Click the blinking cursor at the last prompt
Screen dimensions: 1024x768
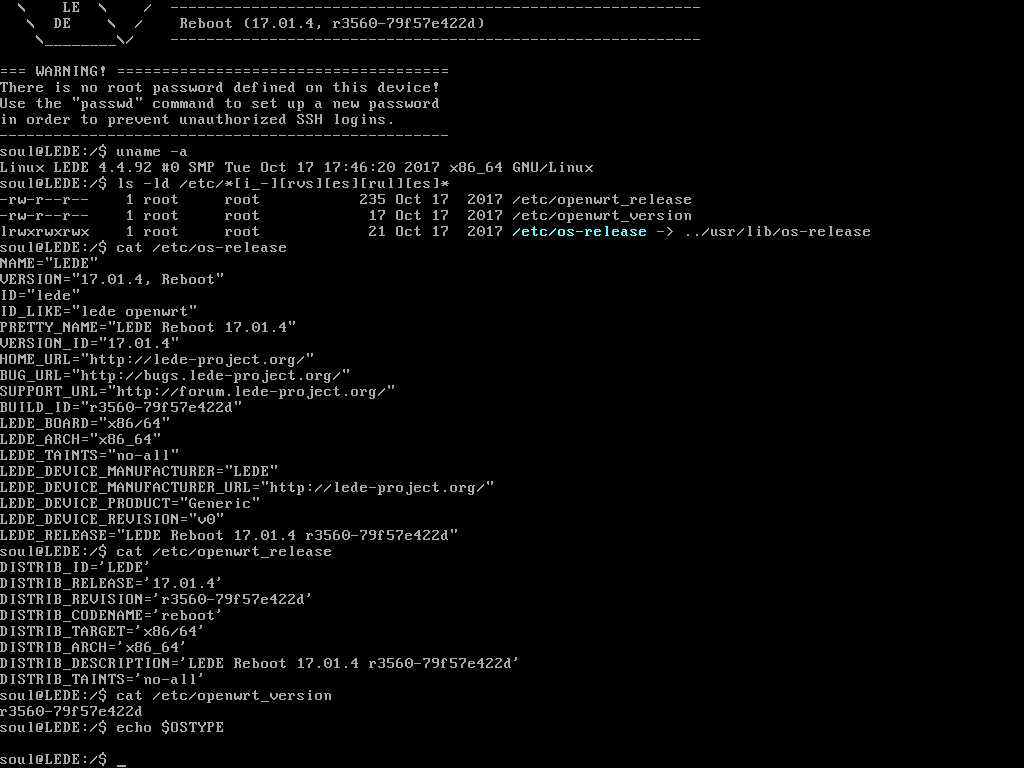(x=121, y=764)
